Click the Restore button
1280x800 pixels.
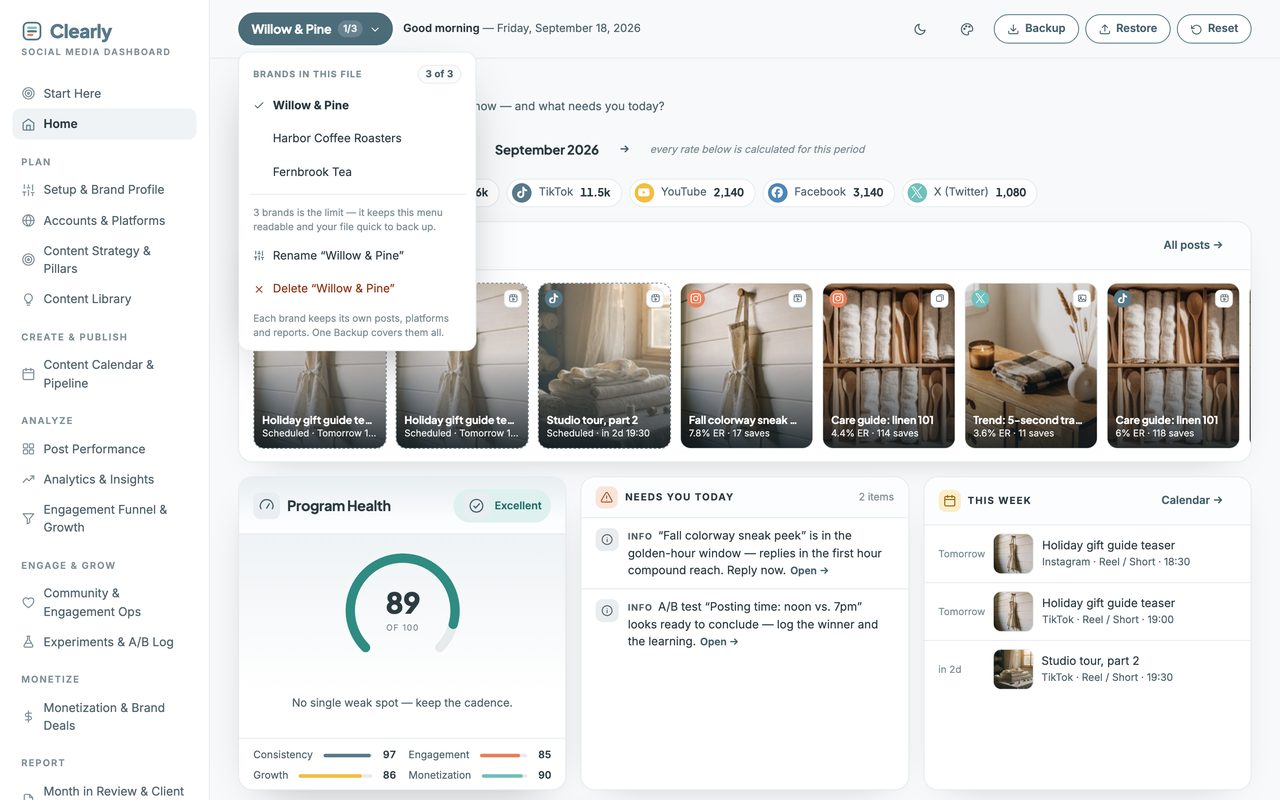1127,29
